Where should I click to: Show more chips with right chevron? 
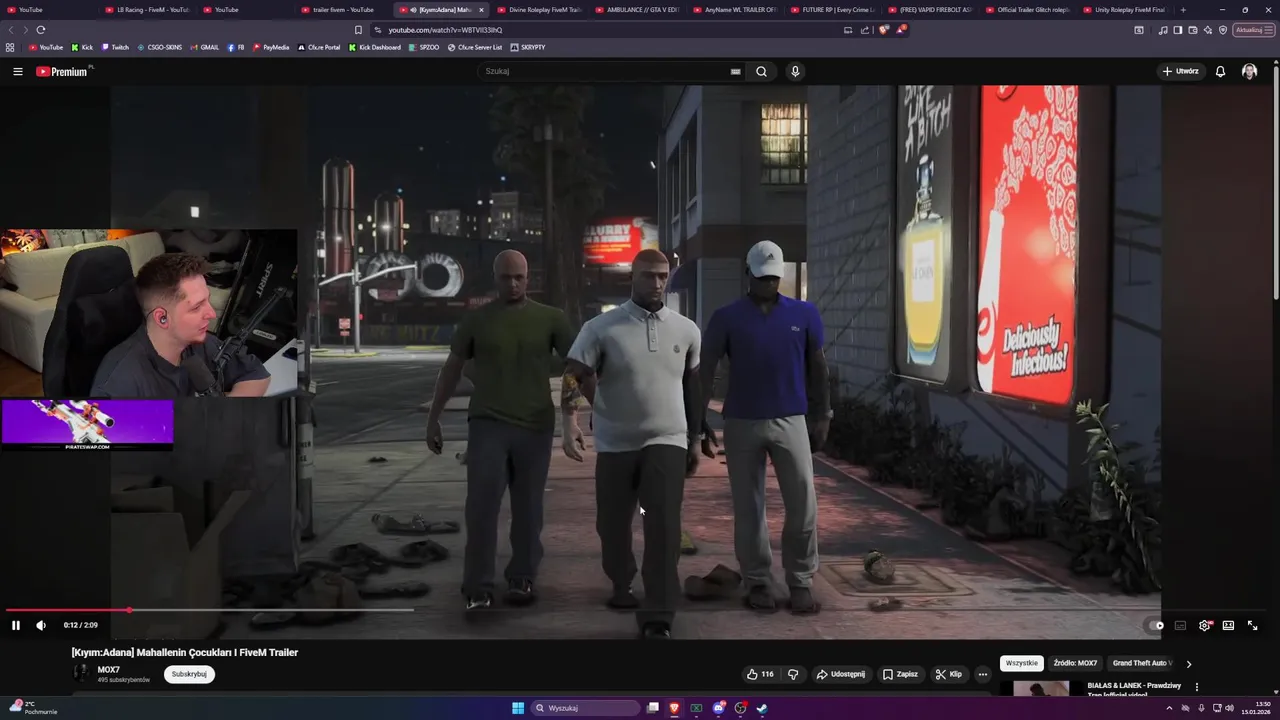point(1189,663)
